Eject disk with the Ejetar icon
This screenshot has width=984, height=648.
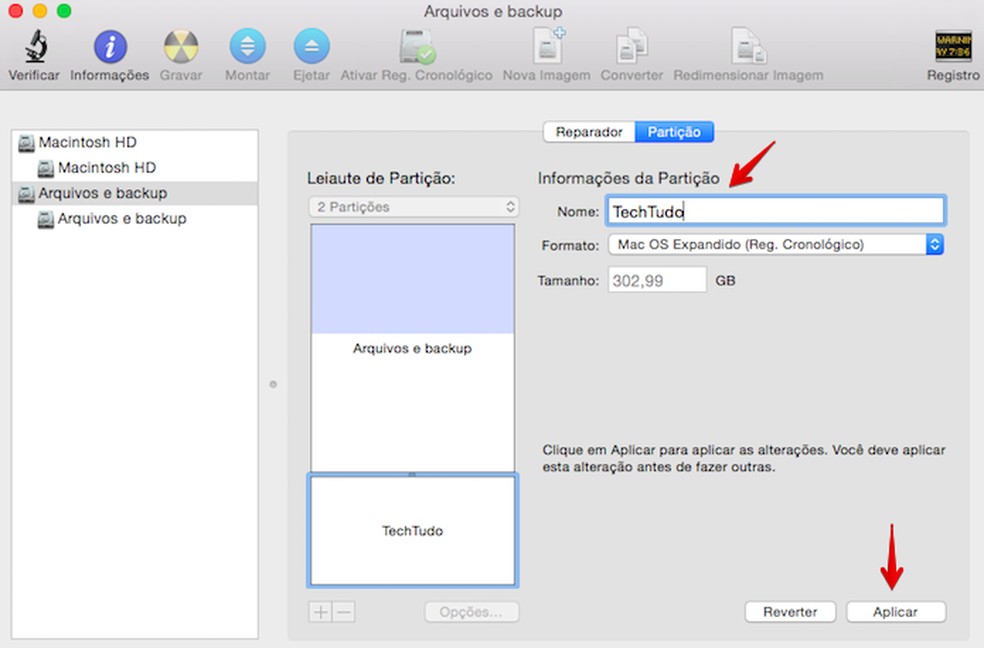coord(311,47)
